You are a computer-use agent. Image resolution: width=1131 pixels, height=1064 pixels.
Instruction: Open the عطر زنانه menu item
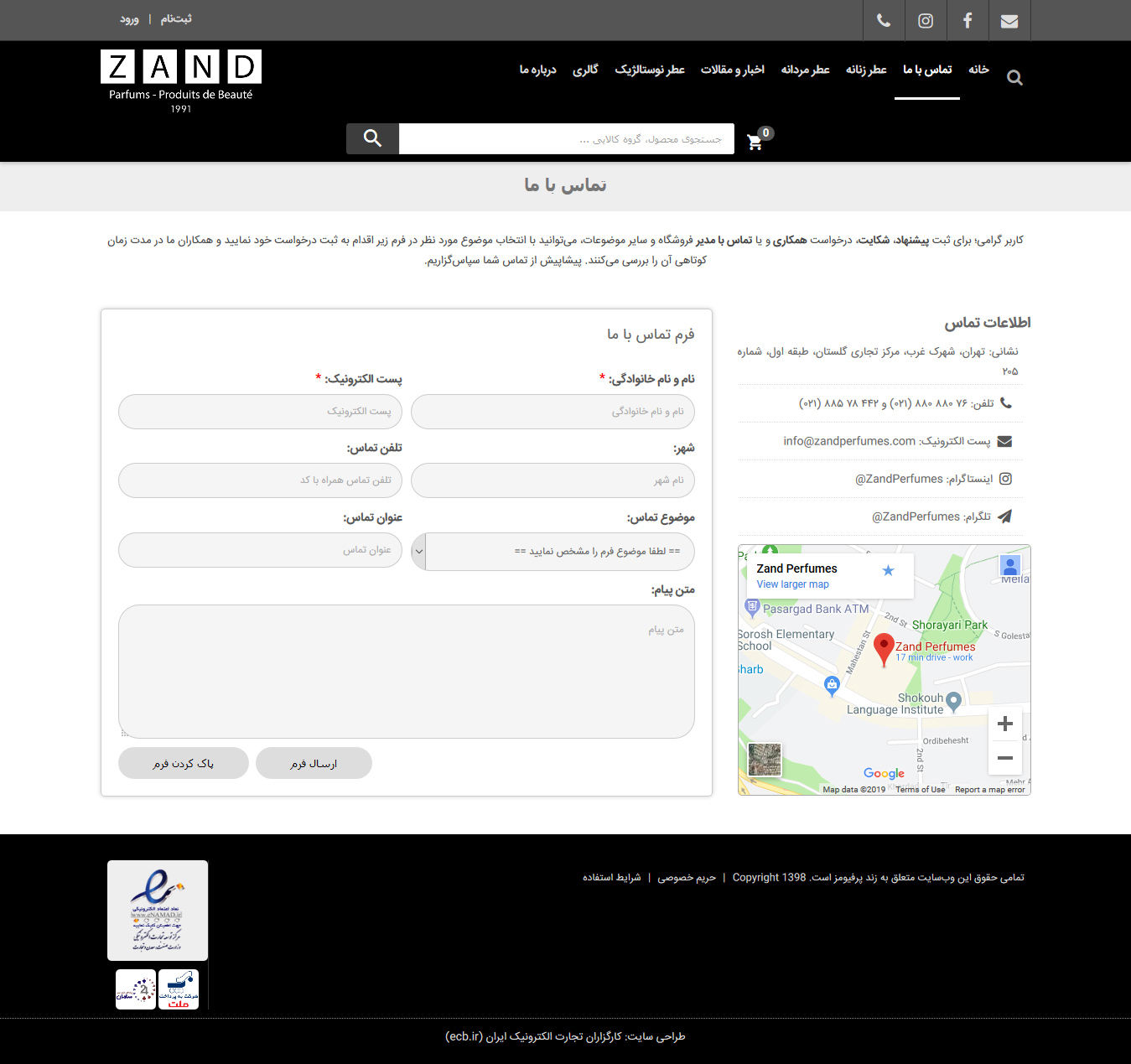click(x=865, y=70)
